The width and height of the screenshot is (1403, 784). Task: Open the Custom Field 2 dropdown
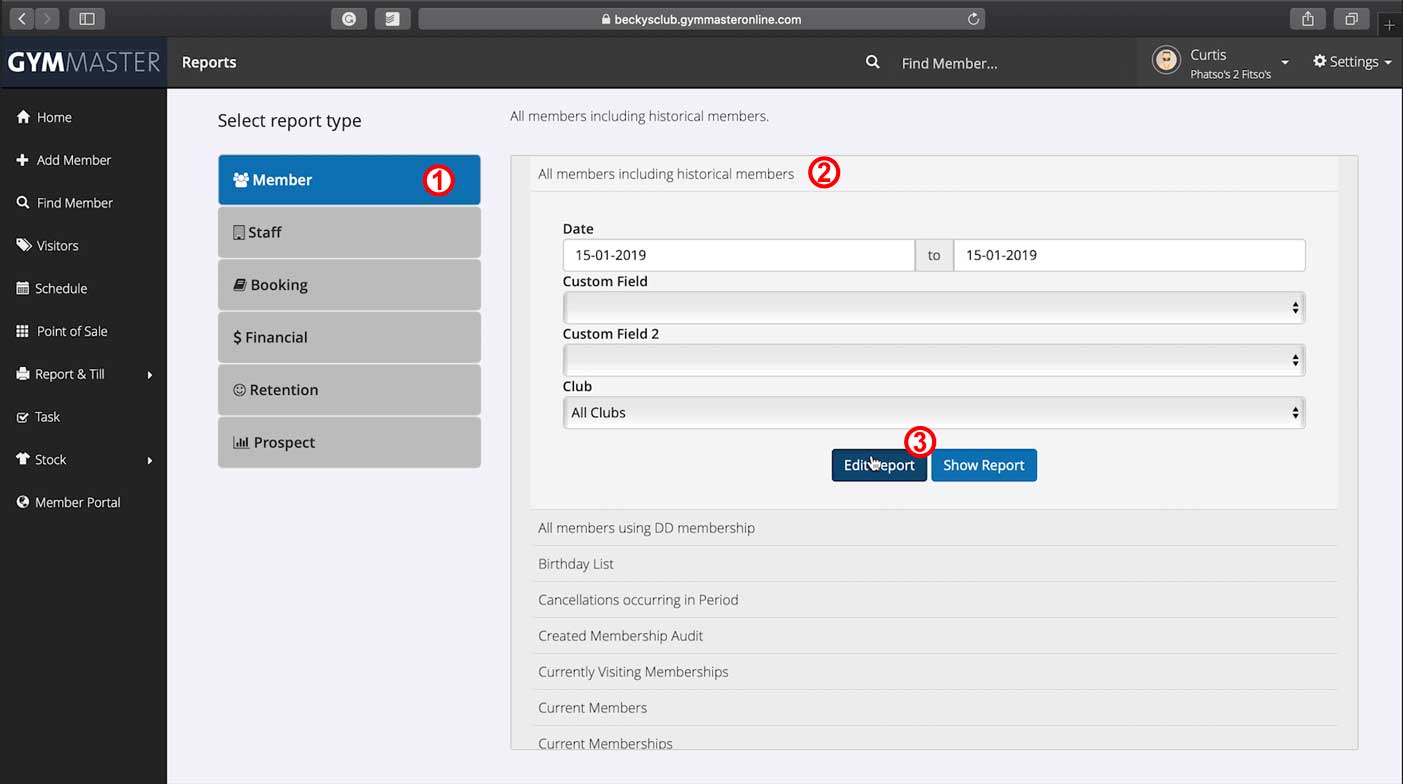tap(933, 360)
